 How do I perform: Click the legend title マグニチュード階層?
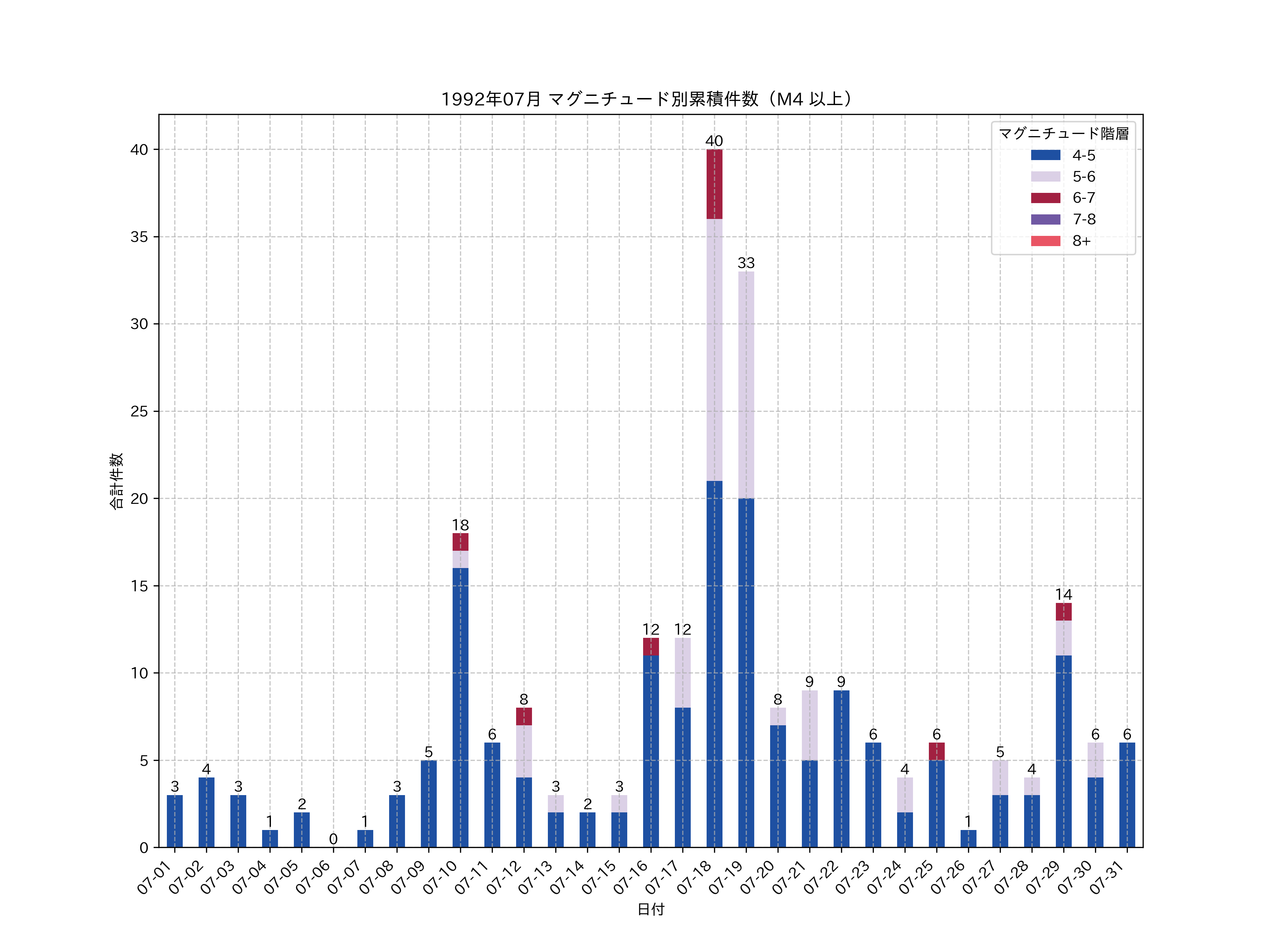pyautogui.click(x=1063, y=134)
